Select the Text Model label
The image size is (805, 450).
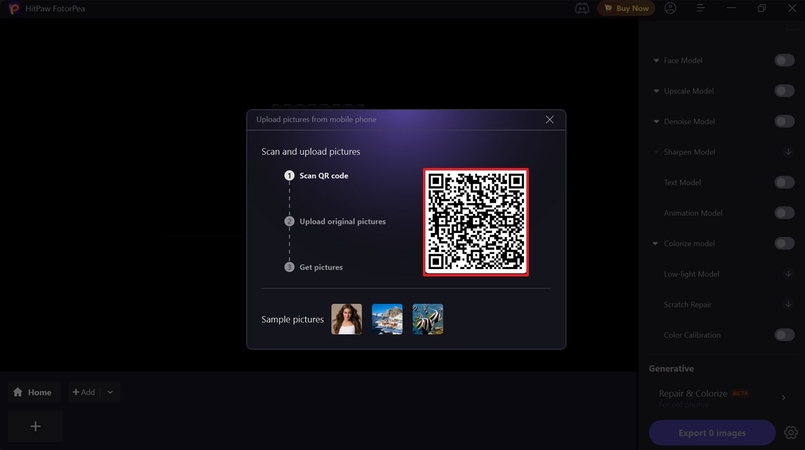(x=682, y=182)
